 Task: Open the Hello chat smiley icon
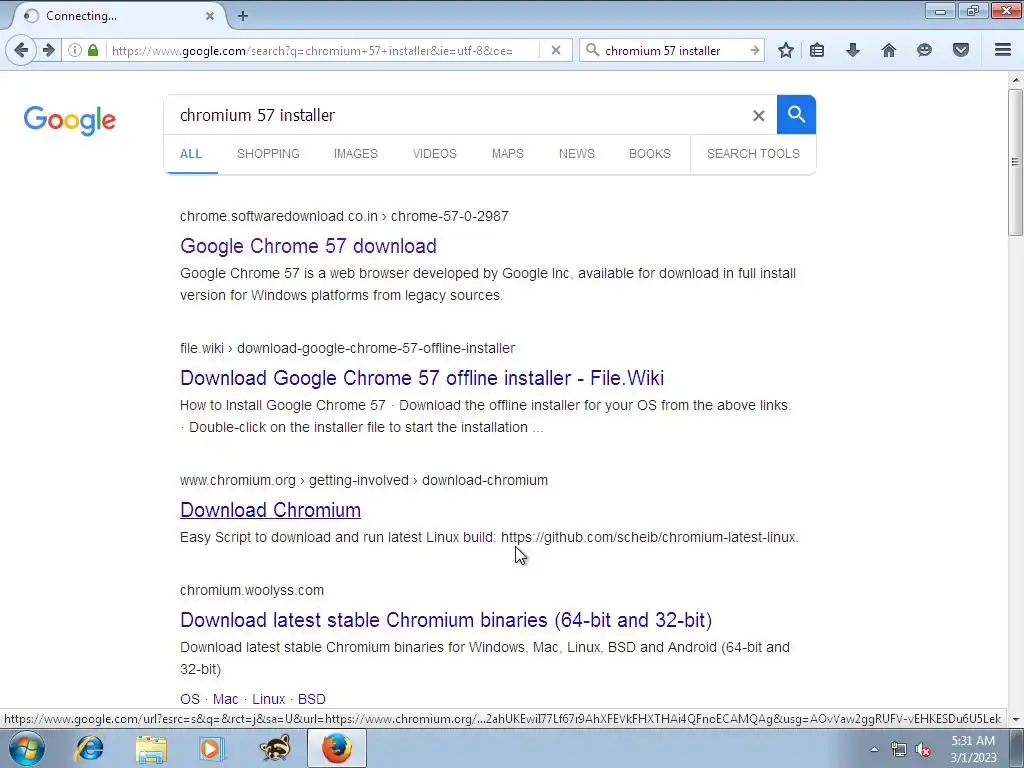924,50
